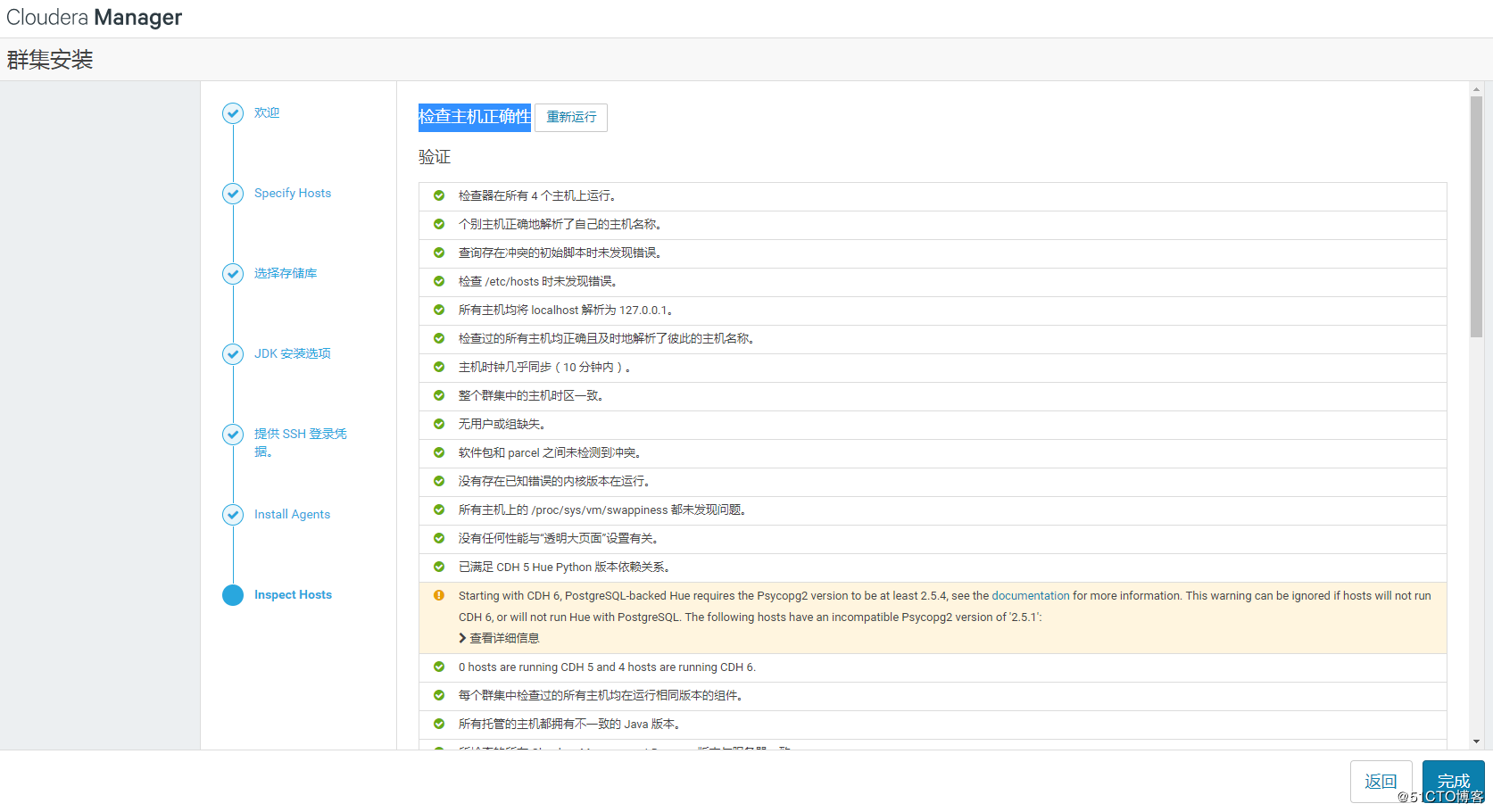Click green check beside 个别主机正确地解析了自己的主机名称
Viewport: 1493px width, 812px height.
(439, 224)
